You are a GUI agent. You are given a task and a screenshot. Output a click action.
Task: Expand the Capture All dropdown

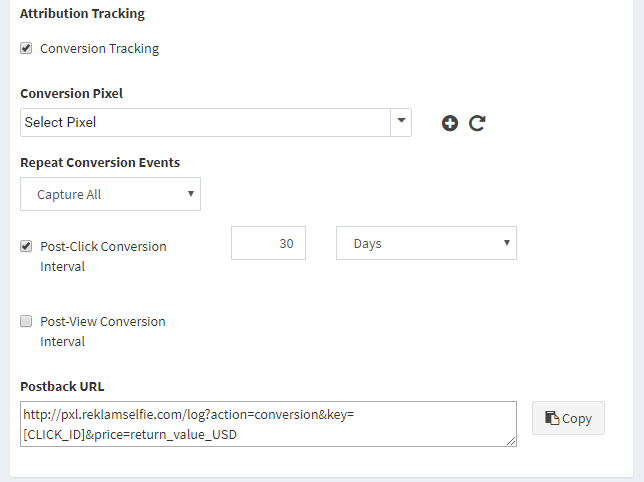[110, 194]
